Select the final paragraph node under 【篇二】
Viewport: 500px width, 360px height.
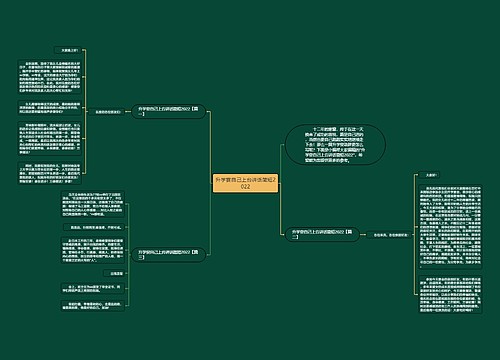point(450,294)
